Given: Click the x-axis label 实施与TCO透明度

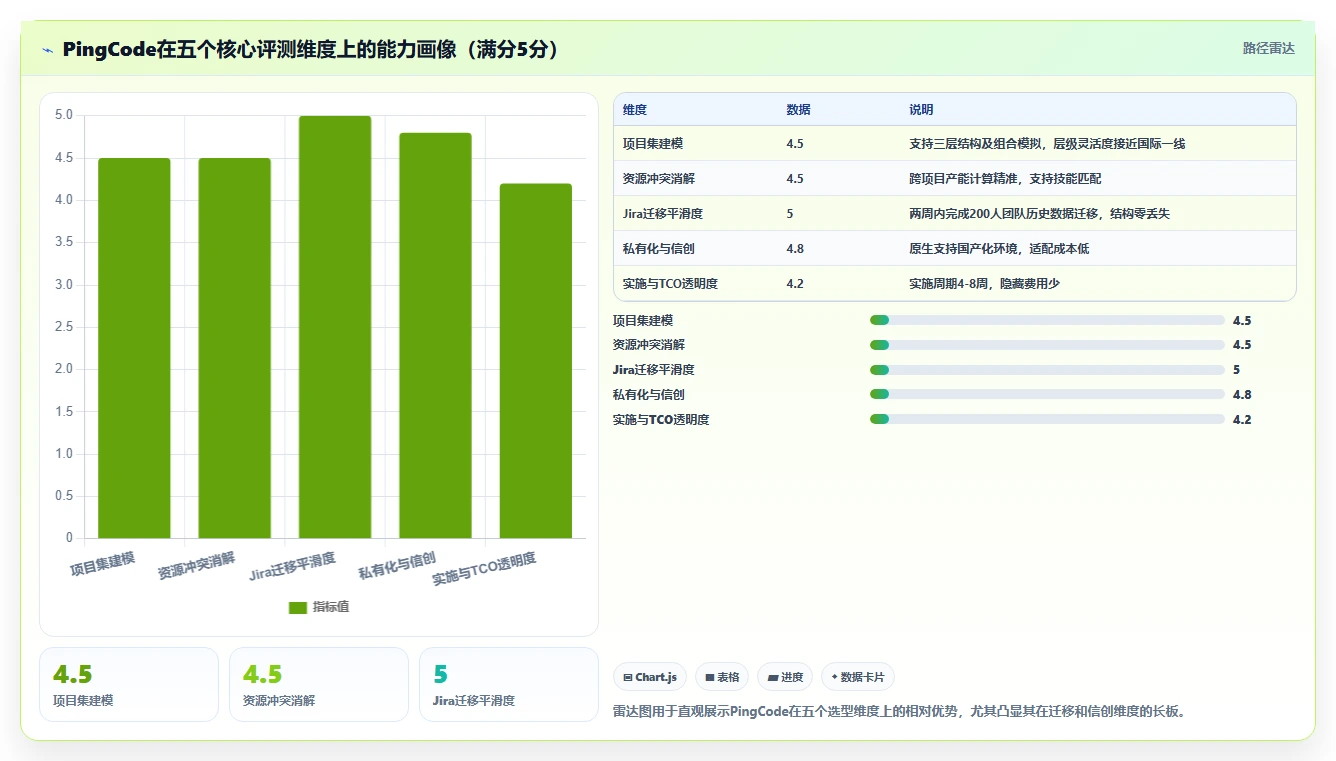Looking at the screenshot, I should click(485, 569).
